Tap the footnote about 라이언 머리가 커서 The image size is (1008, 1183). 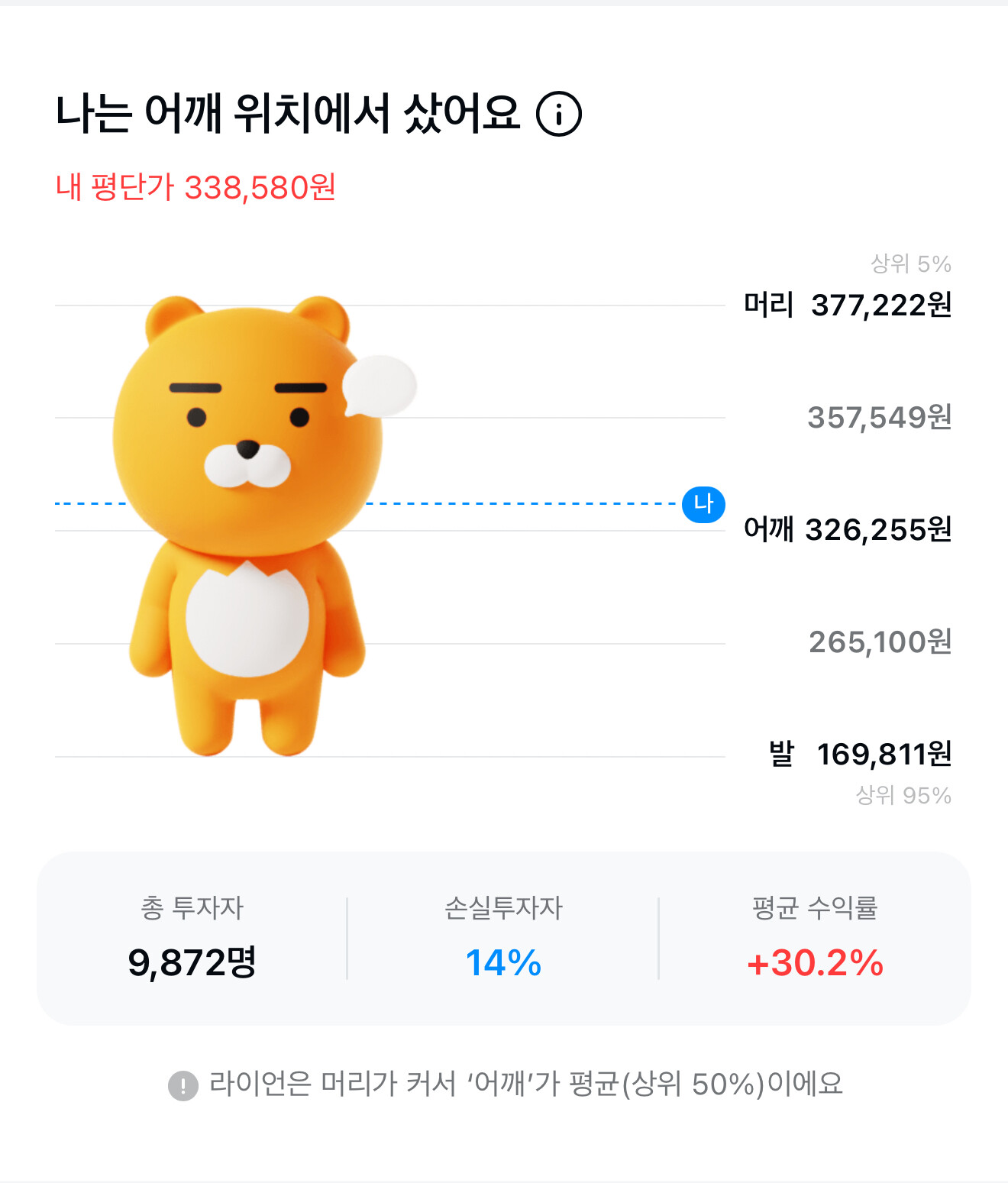click(x=525, y=1084)
